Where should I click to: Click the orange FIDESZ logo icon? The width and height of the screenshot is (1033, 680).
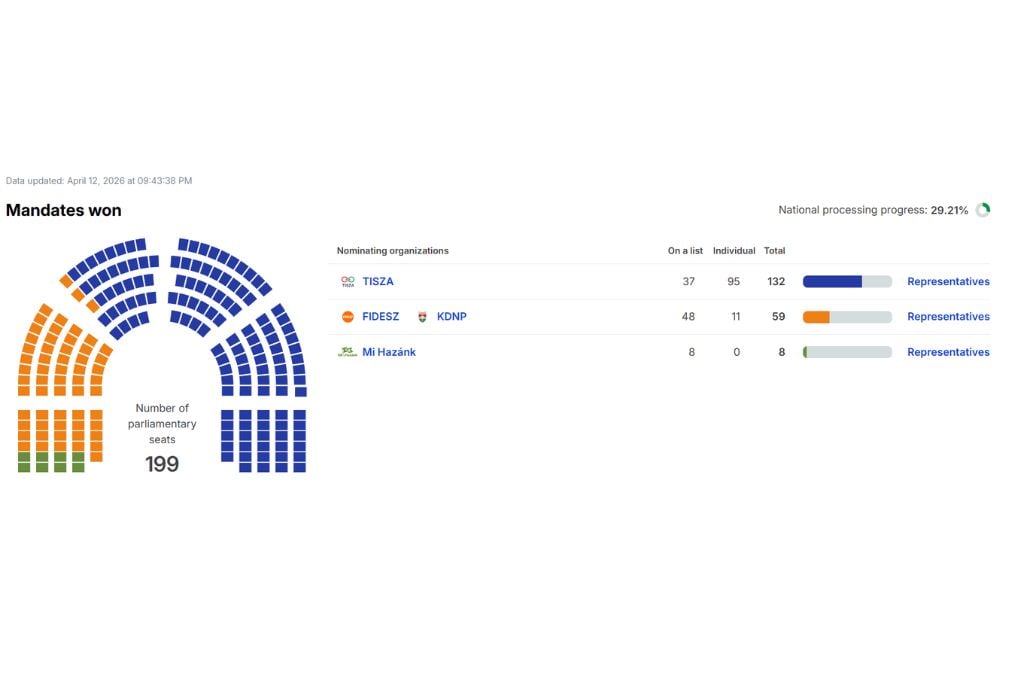(x=348, y=317)
